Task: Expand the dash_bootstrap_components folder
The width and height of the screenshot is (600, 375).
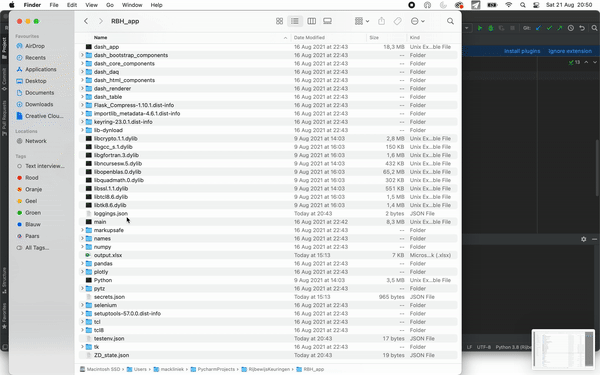Action: click(x=82, y=55)
